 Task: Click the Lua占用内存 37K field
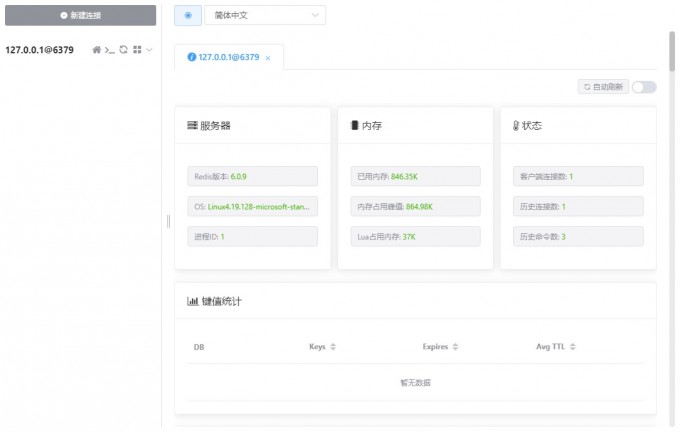pyautogui.click(x=415, y=236)
